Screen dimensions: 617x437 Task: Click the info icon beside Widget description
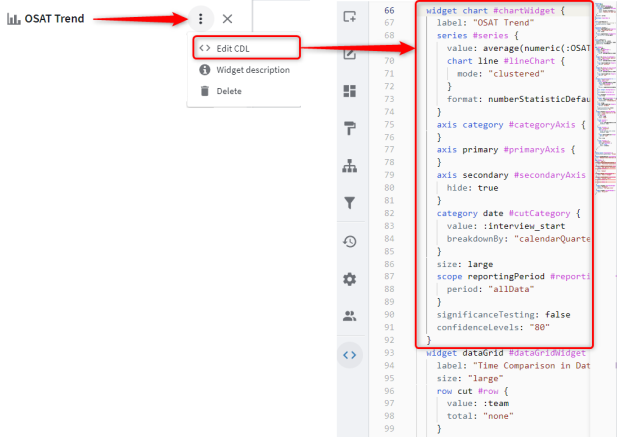pyautogui.click(x=205, y=70)
